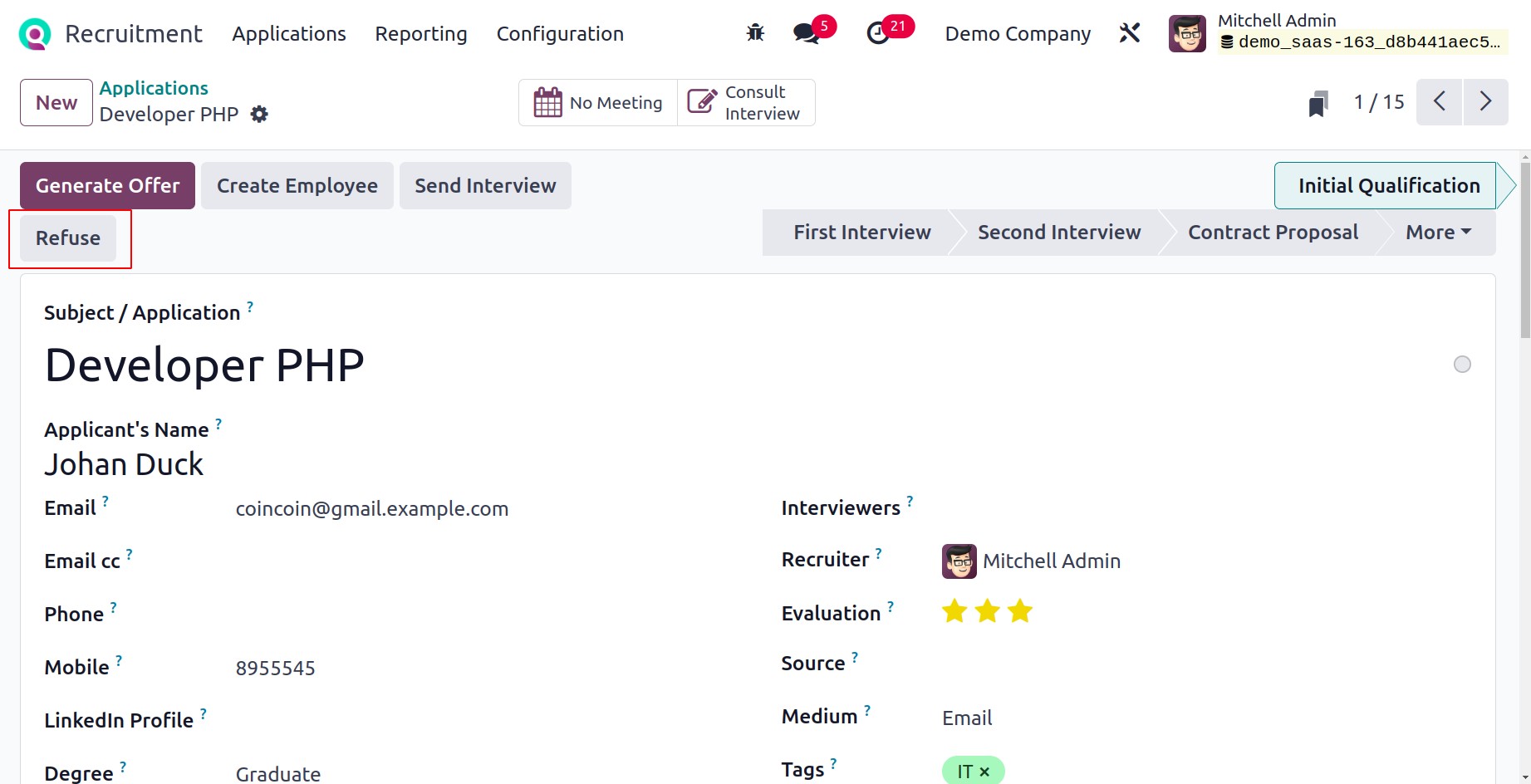The image size is (1531, 784).
Task: Open Mitchell Admin user avatar menu
Action: (1187, 34)
